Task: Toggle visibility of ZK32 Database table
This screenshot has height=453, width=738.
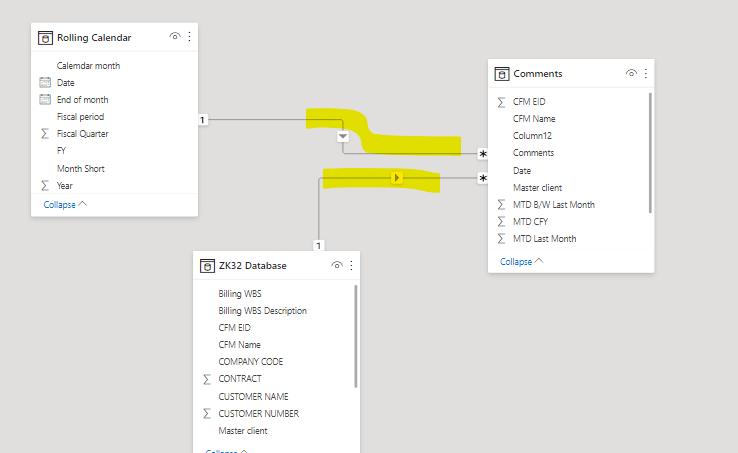Action: point(337,265)
